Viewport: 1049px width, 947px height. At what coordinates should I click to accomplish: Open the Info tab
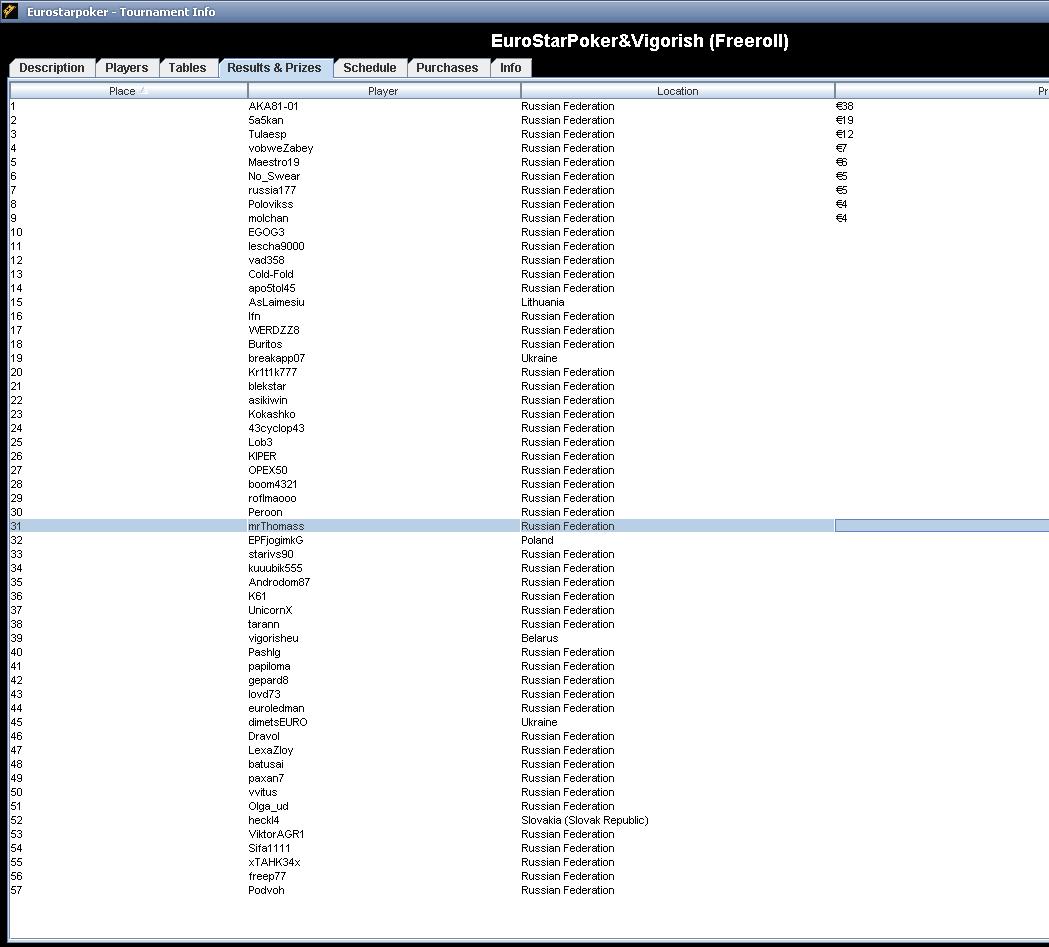click(510, 68)
